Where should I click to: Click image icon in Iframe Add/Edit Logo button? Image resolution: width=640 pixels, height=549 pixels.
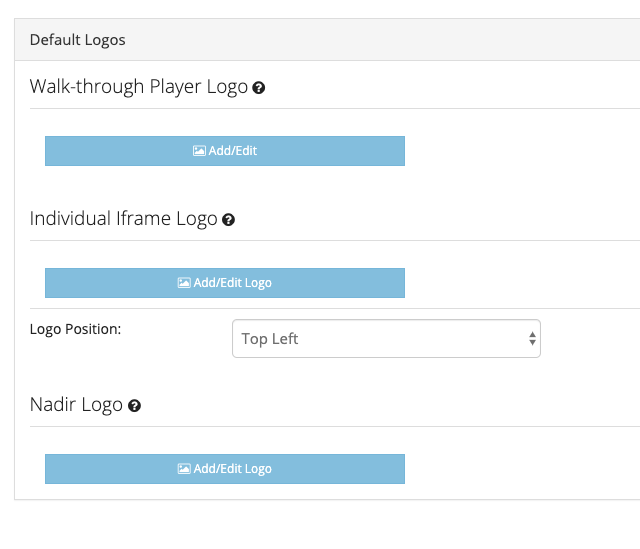point(184,283)
